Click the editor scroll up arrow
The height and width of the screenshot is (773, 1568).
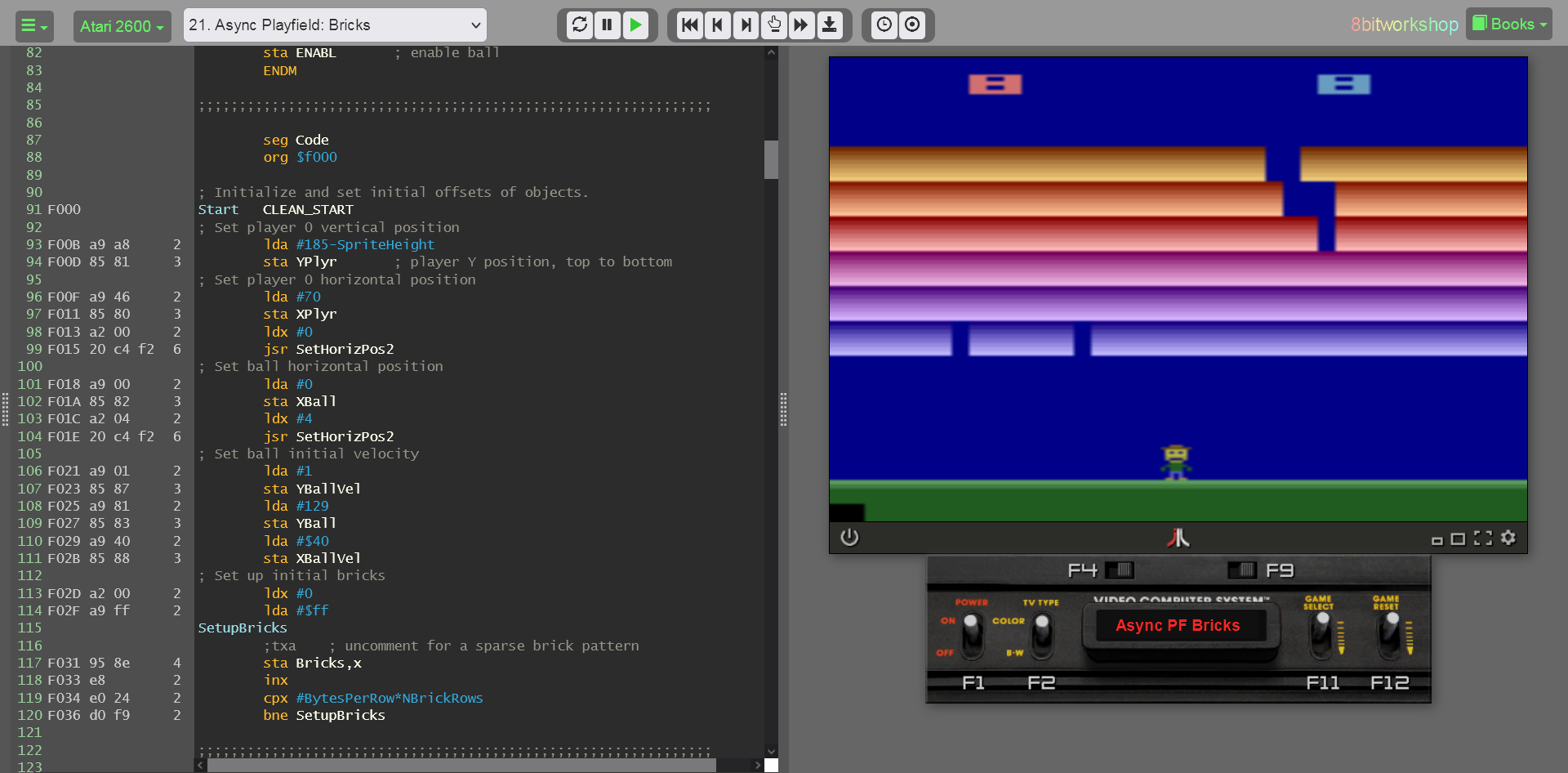point(771,52)
